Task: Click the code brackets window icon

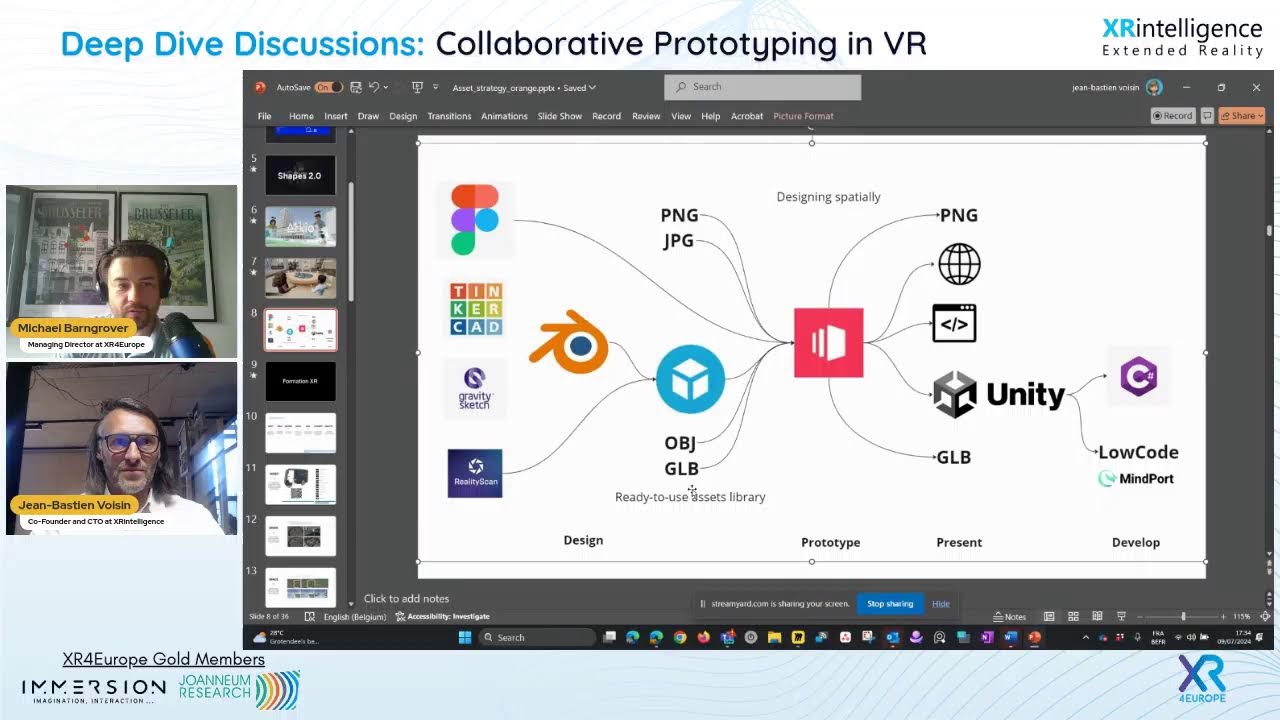Action: click(954, 323)
